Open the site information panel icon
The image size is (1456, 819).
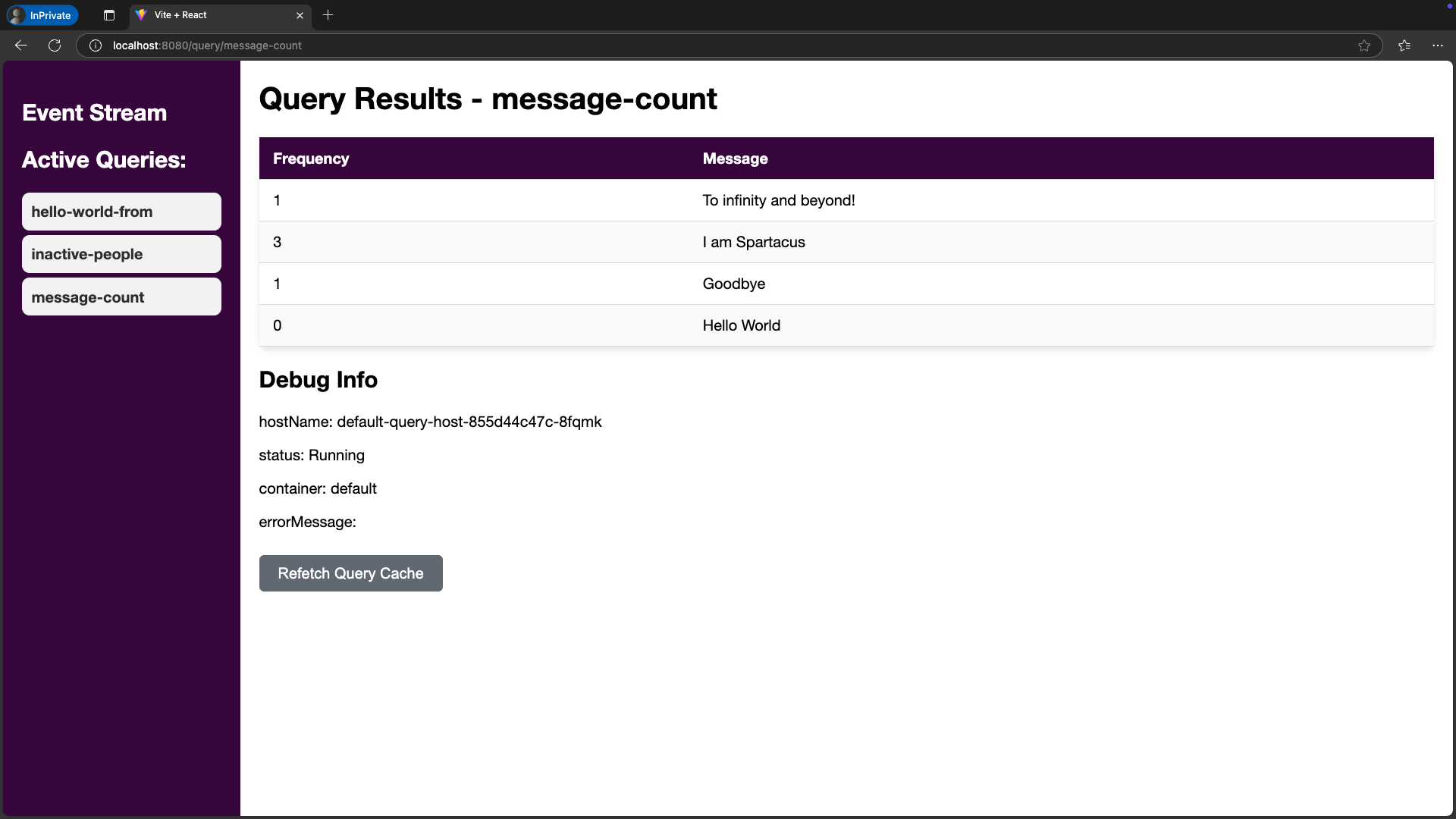click(x=95, y=45)
